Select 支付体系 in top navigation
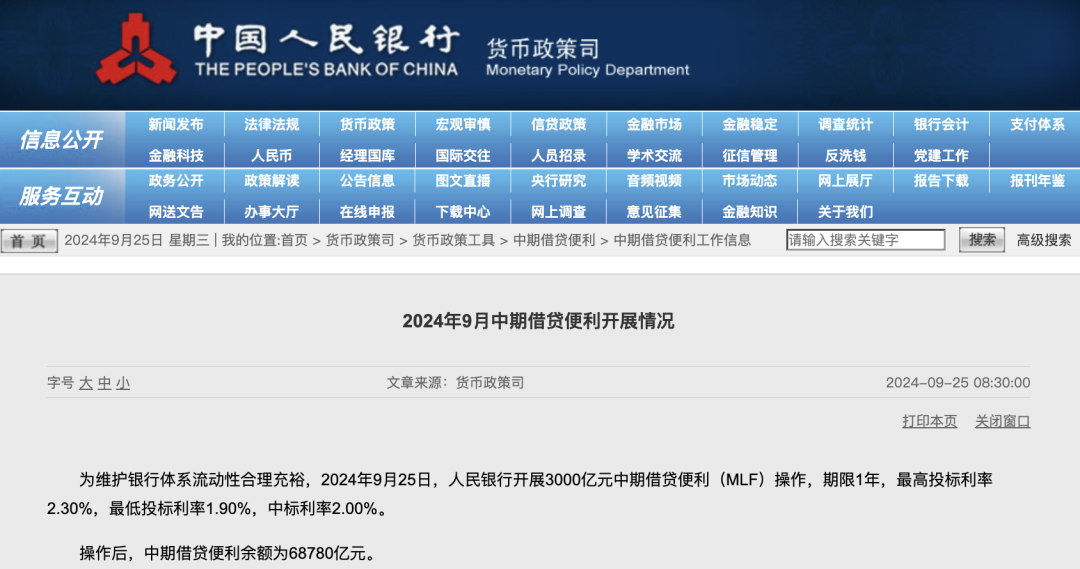 point(1037,125)
